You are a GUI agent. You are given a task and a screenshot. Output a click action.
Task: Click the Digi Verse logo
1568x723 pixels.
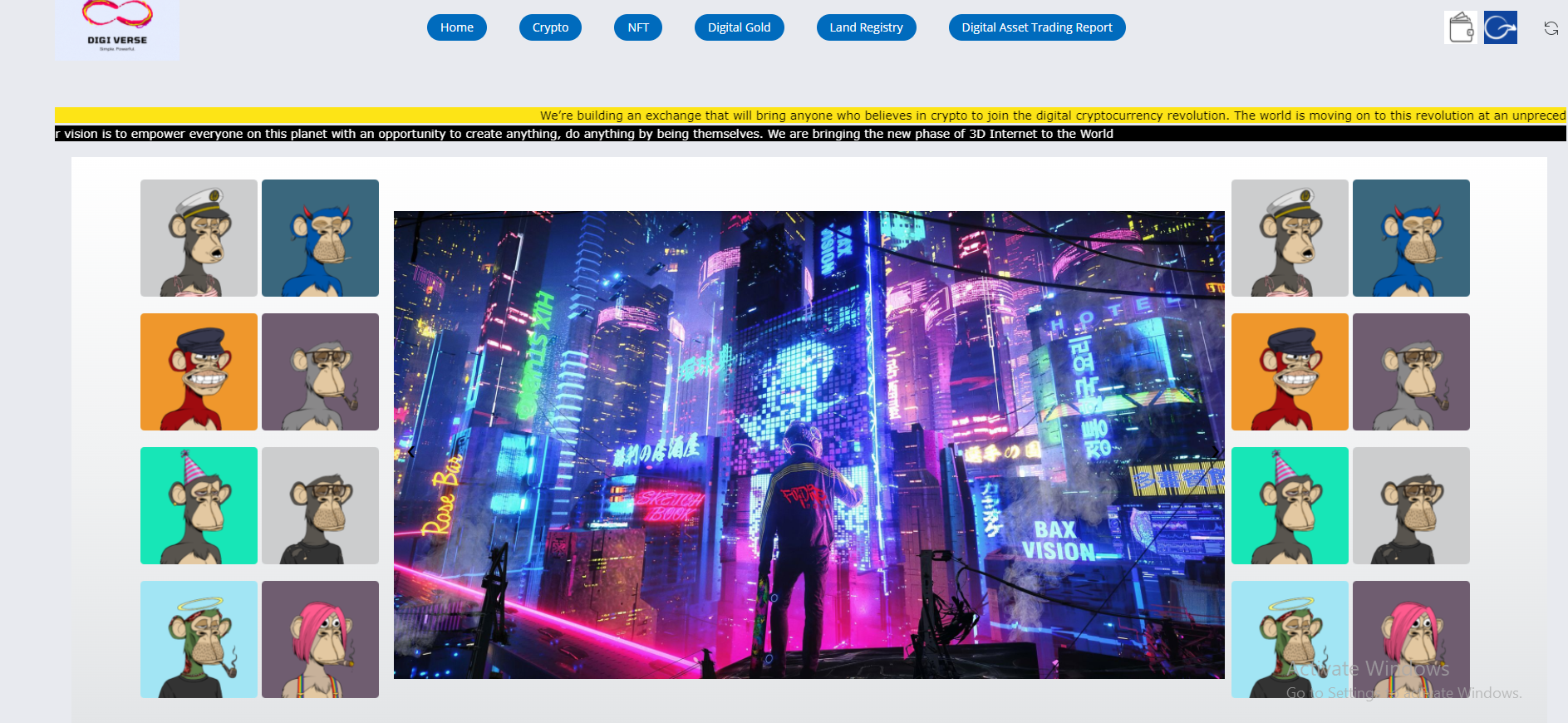117,28
